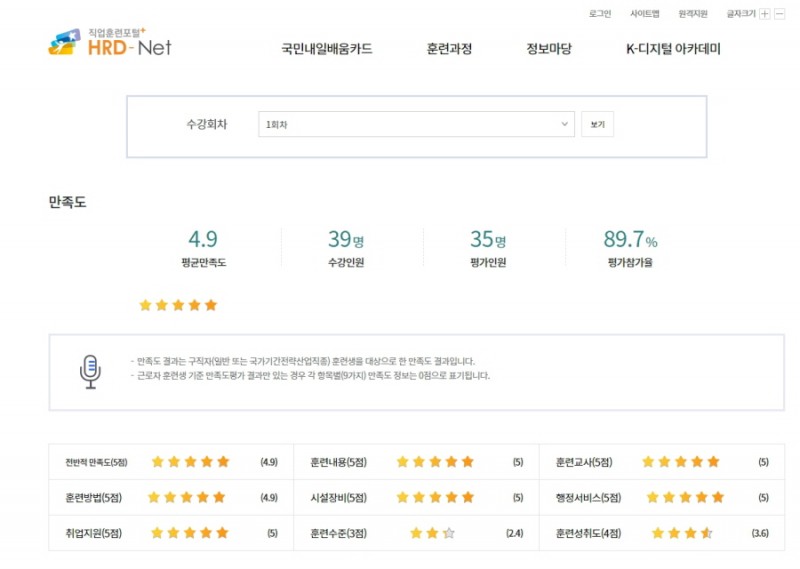Increase font size with the plus icon
The image size is (800, 569).
coord(764,14)
